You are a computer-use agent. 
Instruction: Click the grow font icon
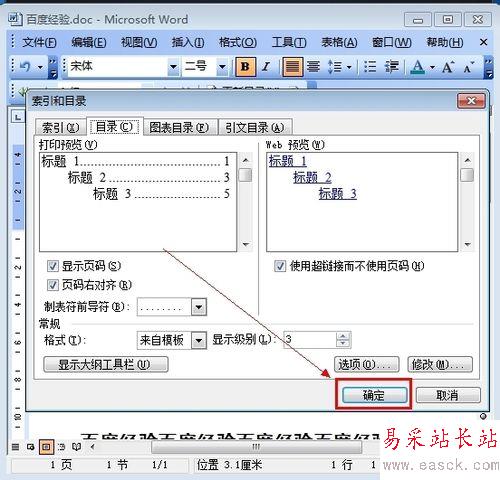[448, 67]
